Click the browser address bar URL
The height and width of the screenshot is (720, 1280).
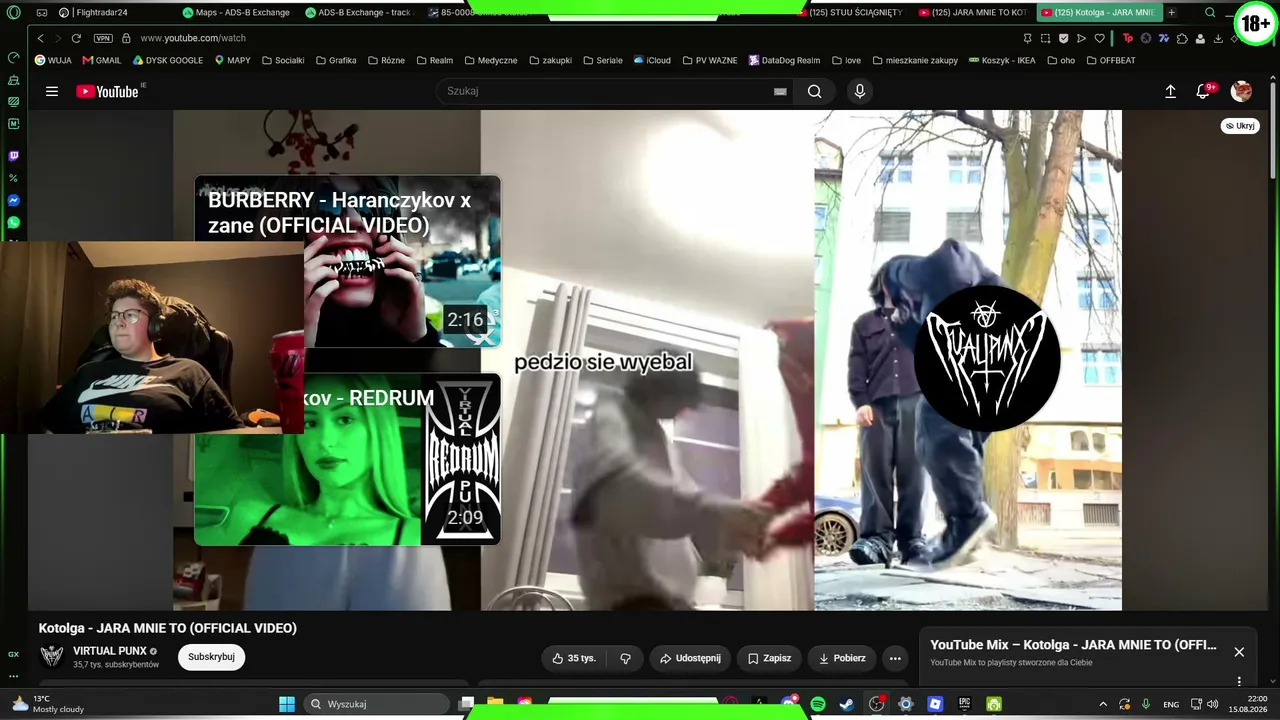coord(193,38)
